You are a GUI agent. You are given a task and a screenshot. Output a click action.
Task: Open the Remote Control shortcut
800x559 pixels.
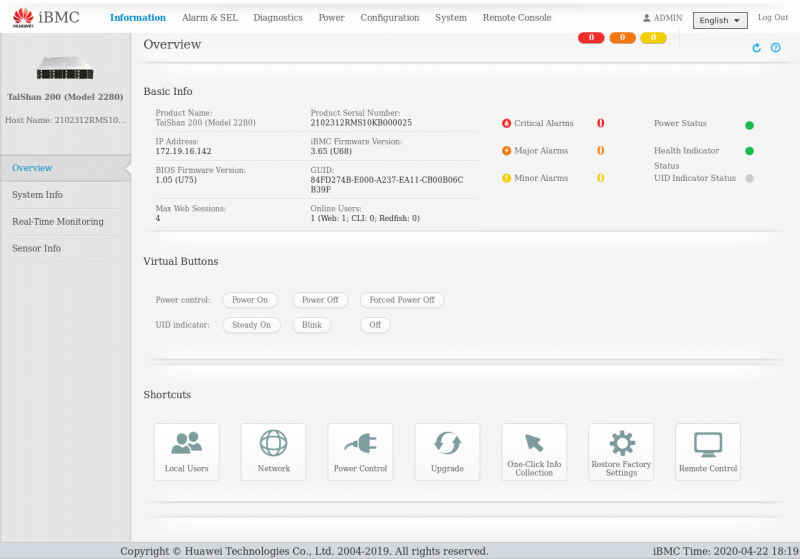coord(708,452)
